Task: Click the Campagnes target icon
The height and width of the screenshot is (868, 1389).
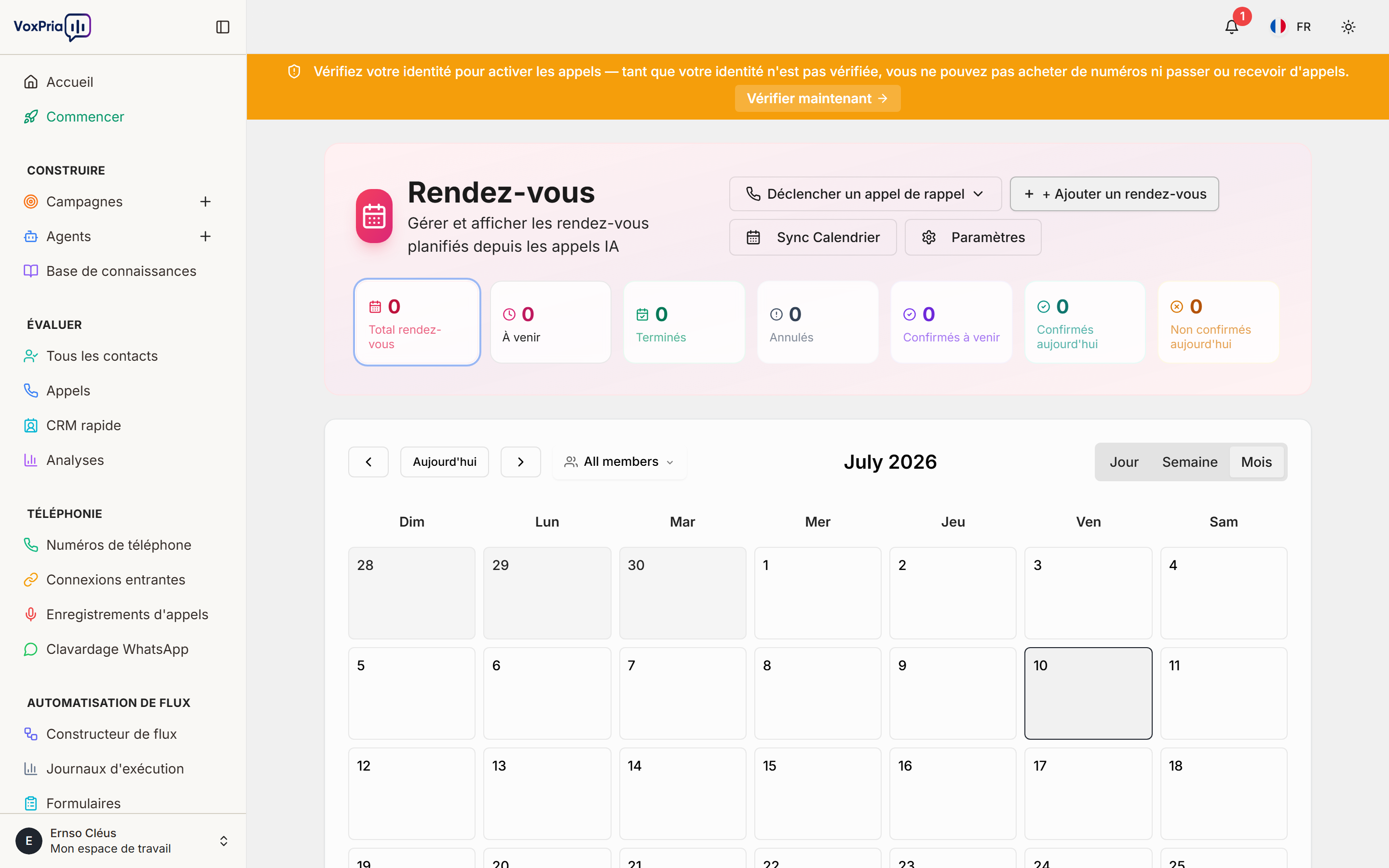Action: click(x=31, y=202)
